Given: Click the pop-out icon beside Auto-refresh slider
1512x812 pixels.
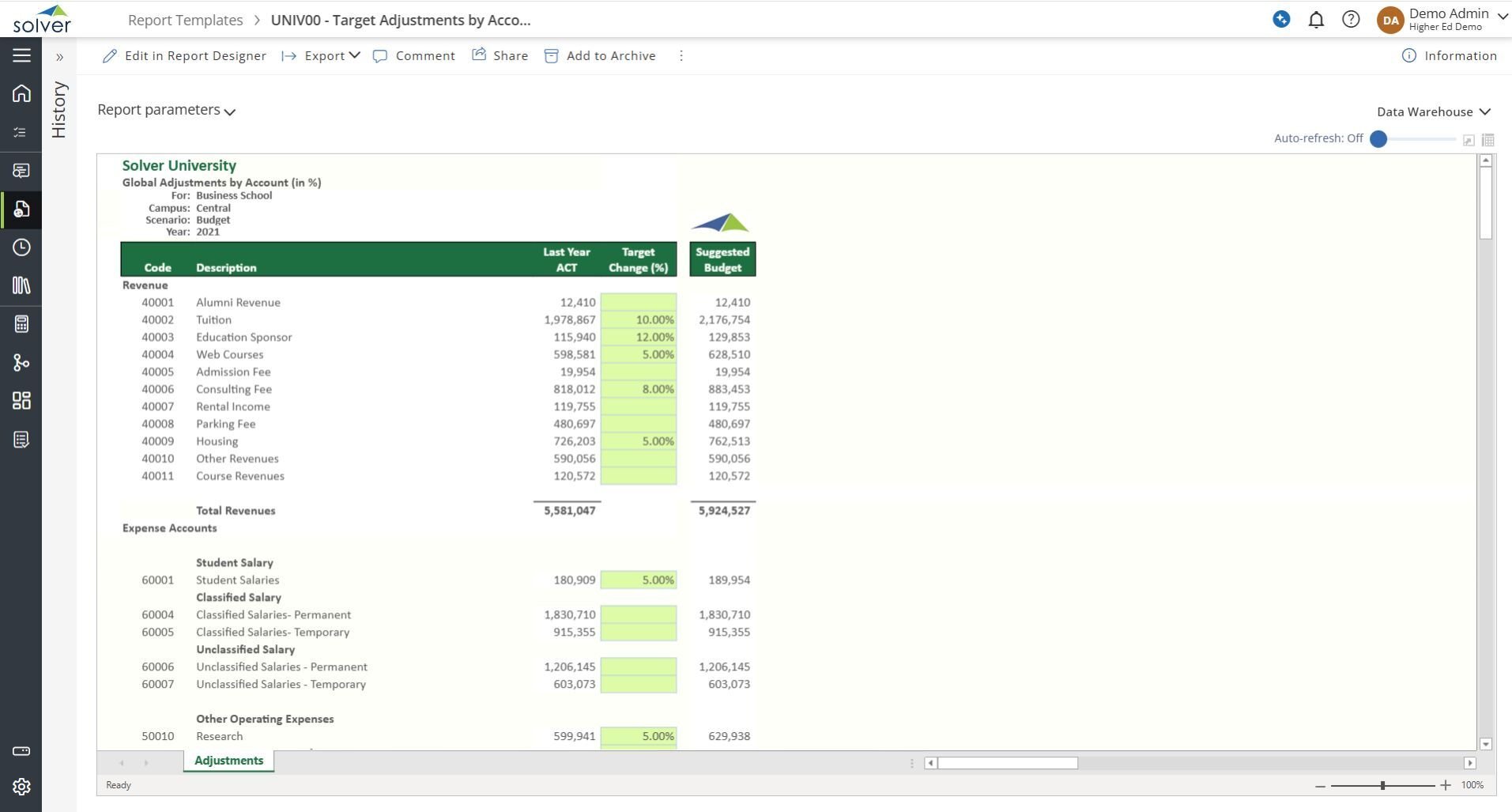Looking at the screenshot, I should (x=1469, y=140).
